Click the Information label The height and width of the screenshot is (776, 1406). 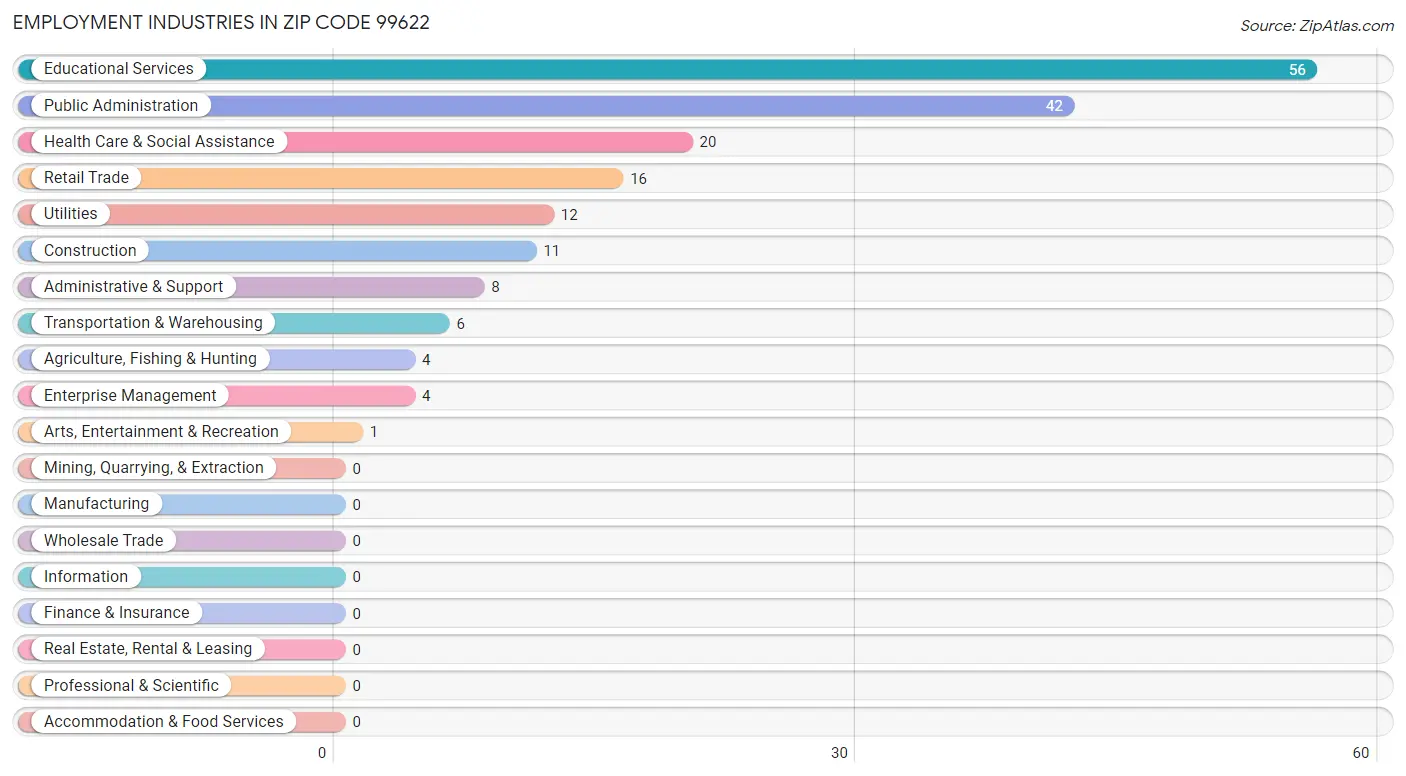pyautogui.click(x=86, y=577)
